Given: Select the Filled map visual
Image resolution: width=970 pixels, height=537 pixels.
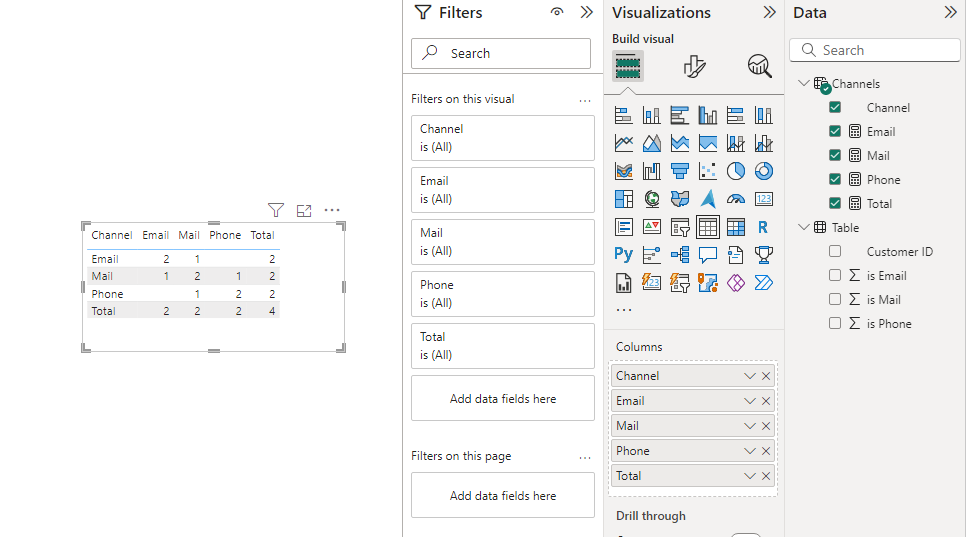Looking at the screenshot, I should [679, 199].
